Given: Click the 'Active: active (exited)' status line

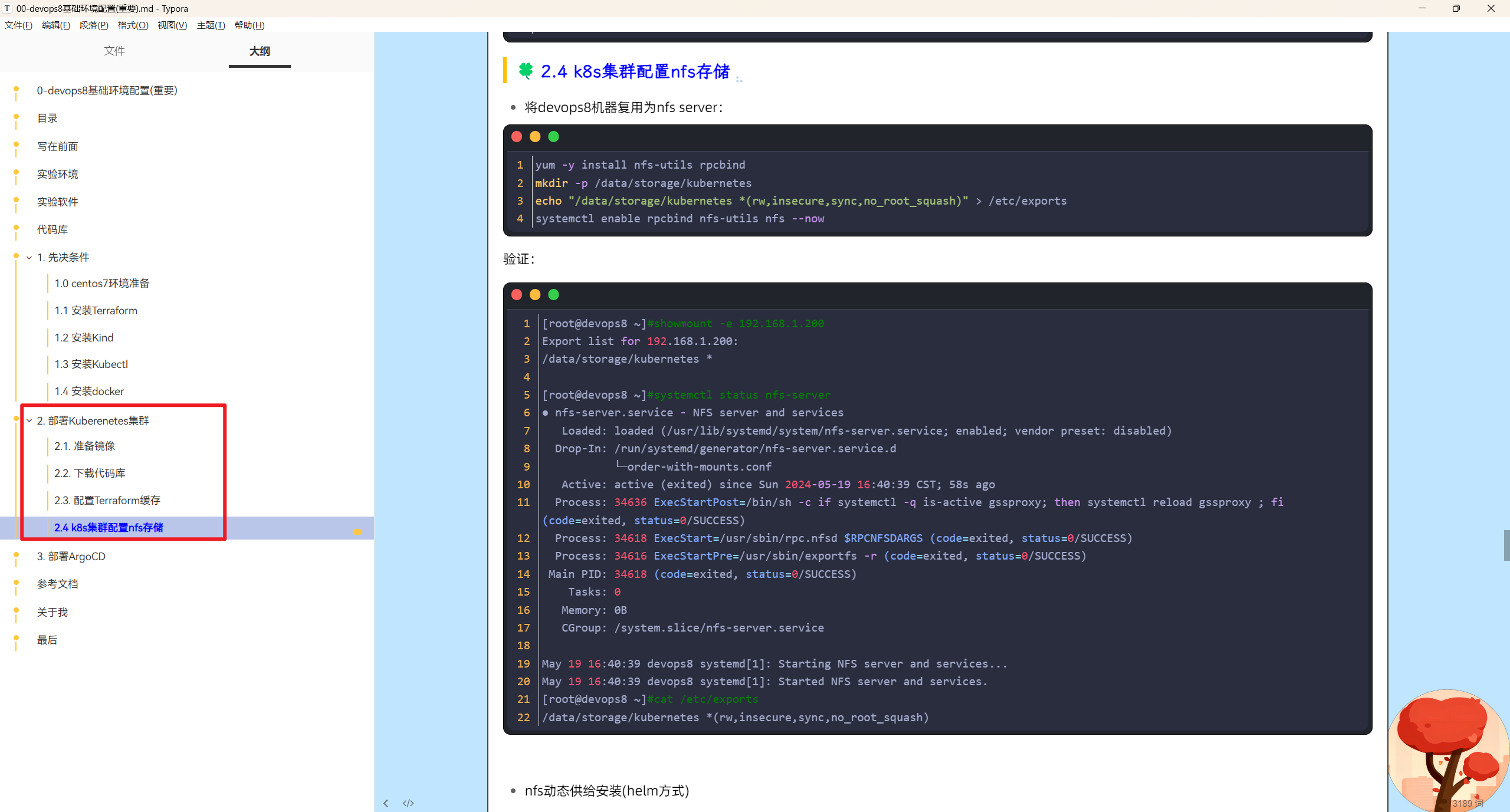Looking at the screenshot, I should tap(778, 485).
